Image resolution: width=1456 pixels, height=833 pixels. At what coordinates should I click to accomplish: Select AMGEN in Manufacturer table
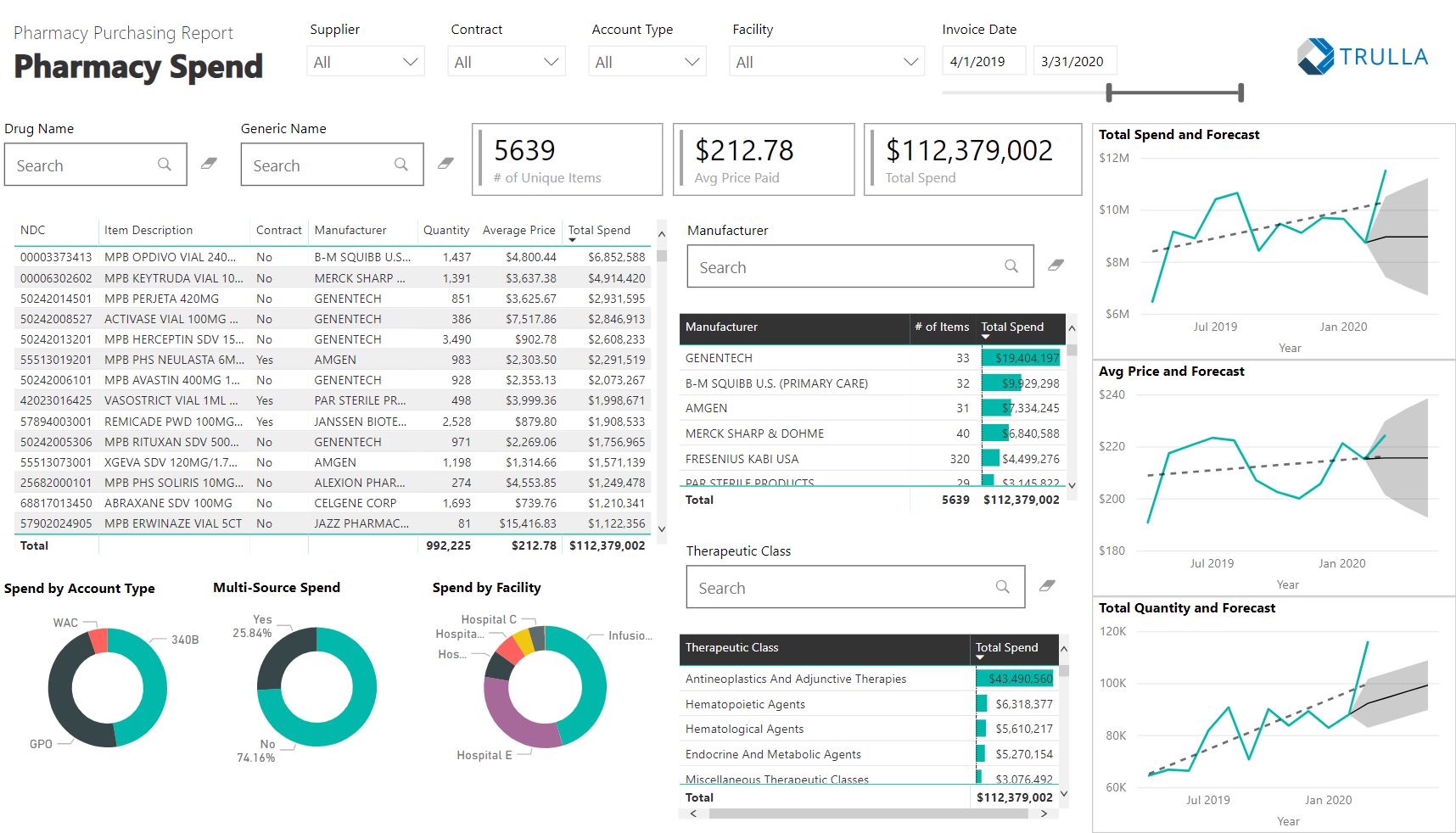click(872, 408)
